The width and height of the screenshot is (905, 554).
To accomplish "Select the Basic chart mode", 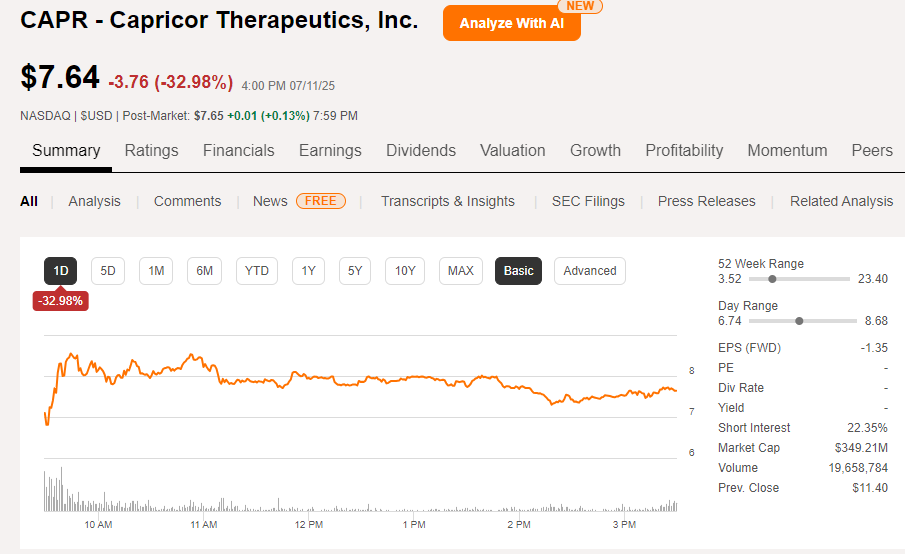I will tap(518, 271).
